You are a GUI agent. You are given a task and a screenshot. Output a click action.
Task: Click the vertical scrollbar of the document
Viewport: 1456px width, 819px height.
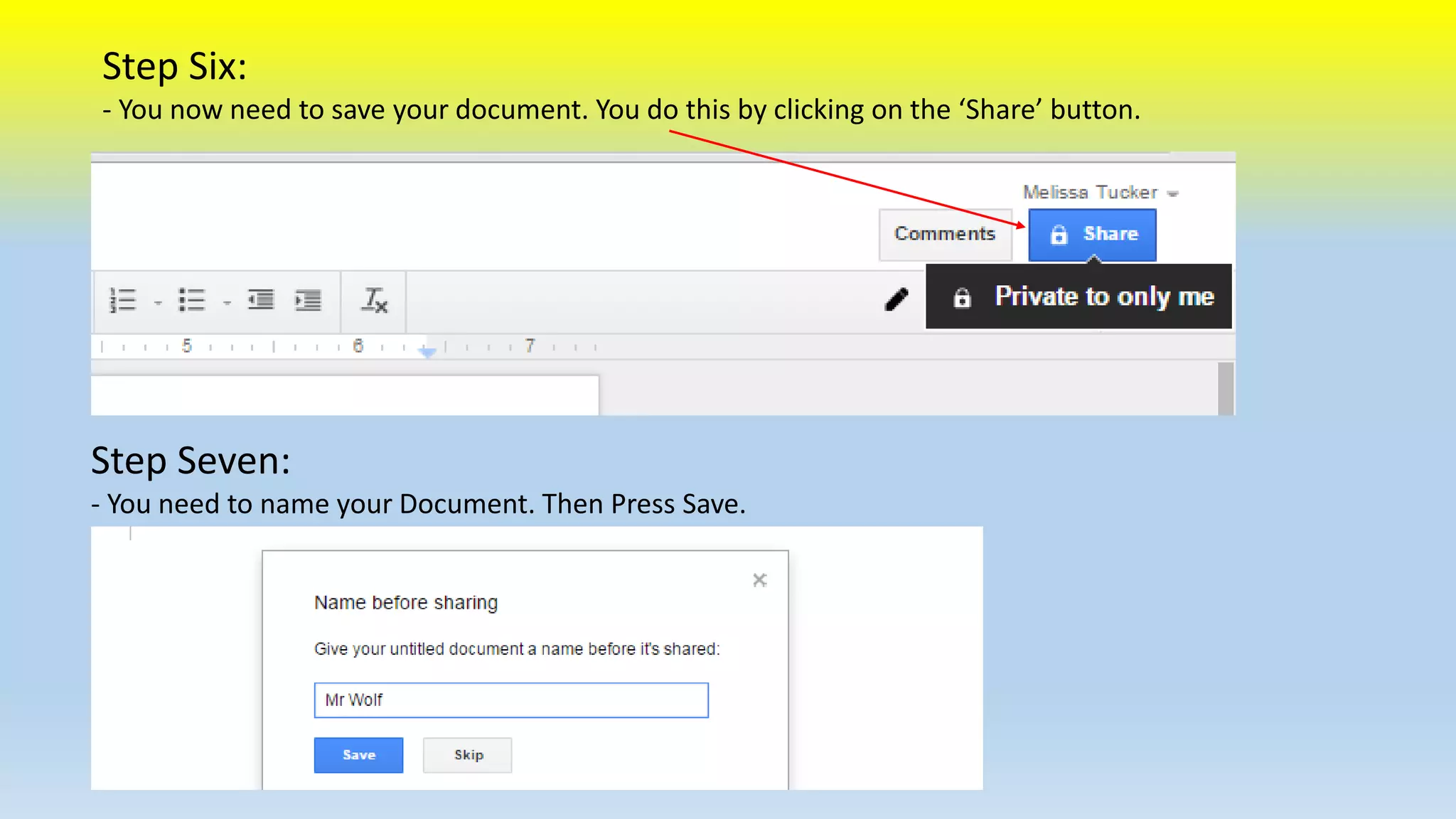tap(1226, 388)
